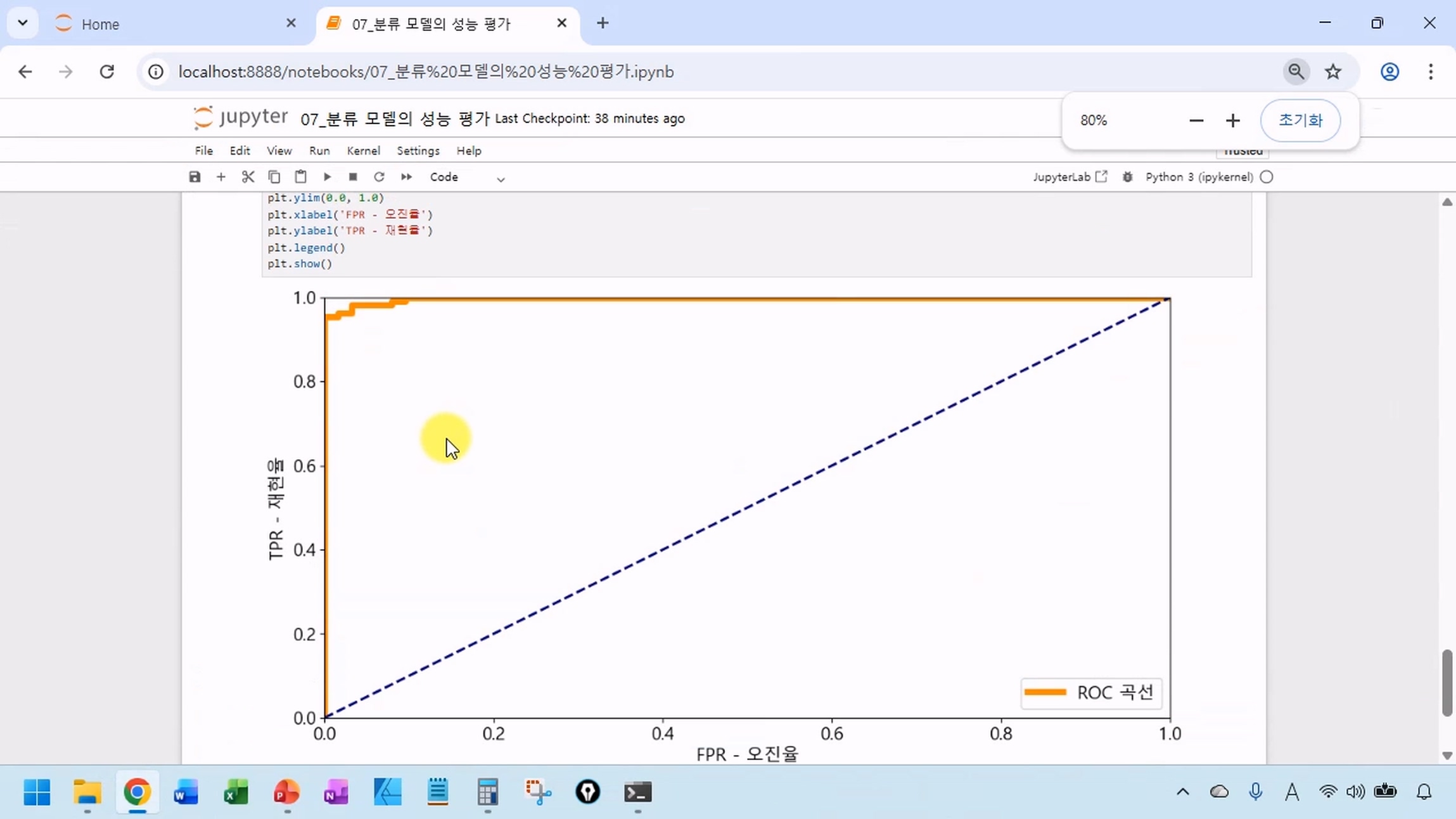Click the 초기화 zoom reset button
This screenshot has width=1456, height=819.
click(x=1300, y=120)
